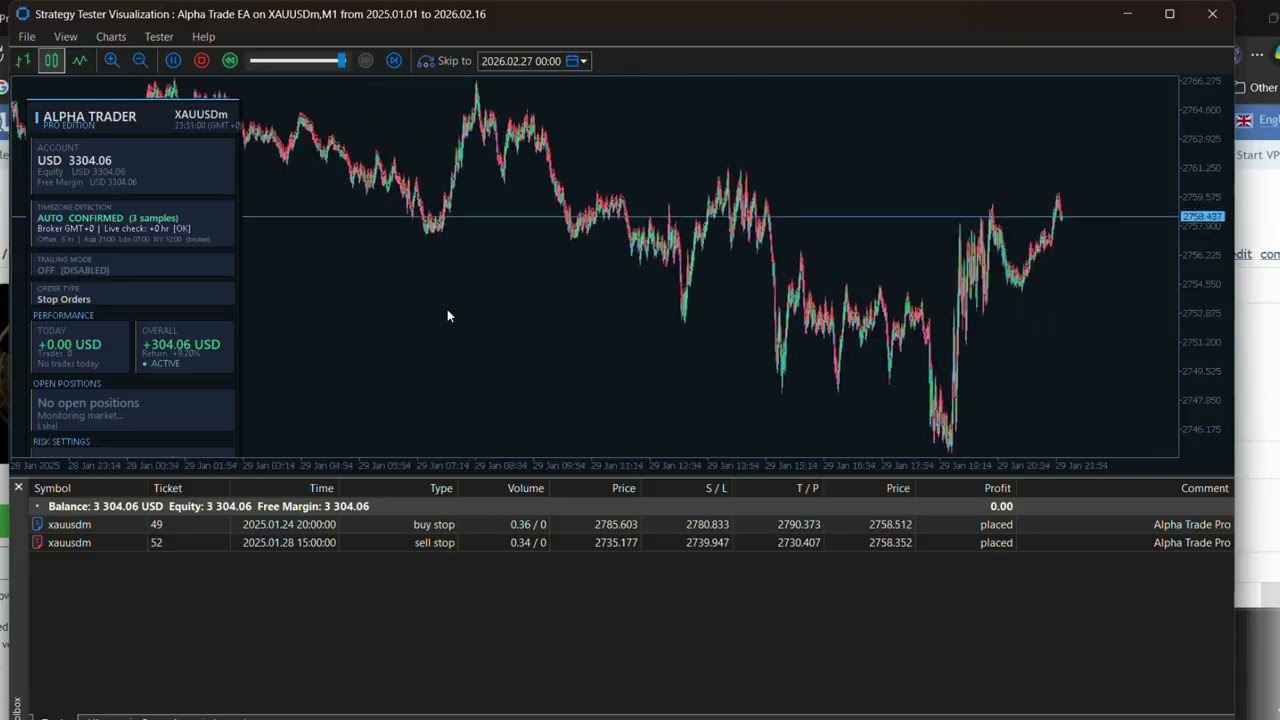Click volume cell 0.36 / 0
Image resolution: width=1280 pixels, height=720 pixels.
528,524
